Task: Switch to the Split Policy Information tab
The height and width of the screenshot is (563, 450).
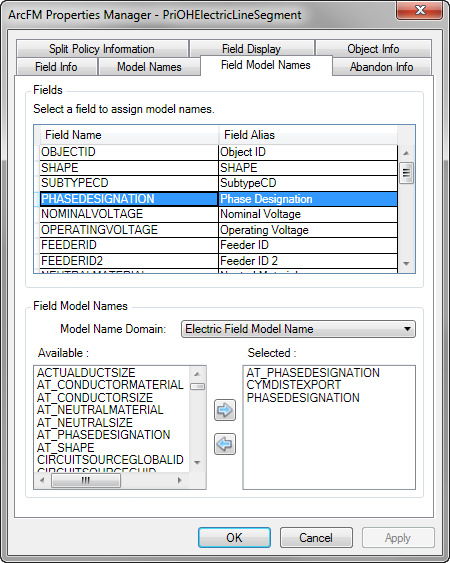Action: click(x=102, y=48)
